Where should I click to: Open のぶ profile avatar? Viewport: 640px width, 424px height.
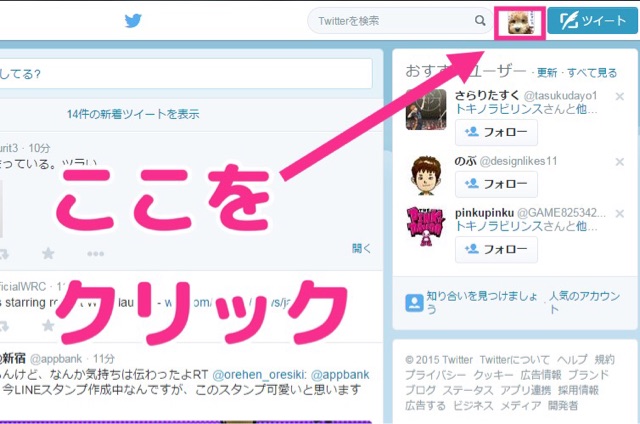[426, 175]
